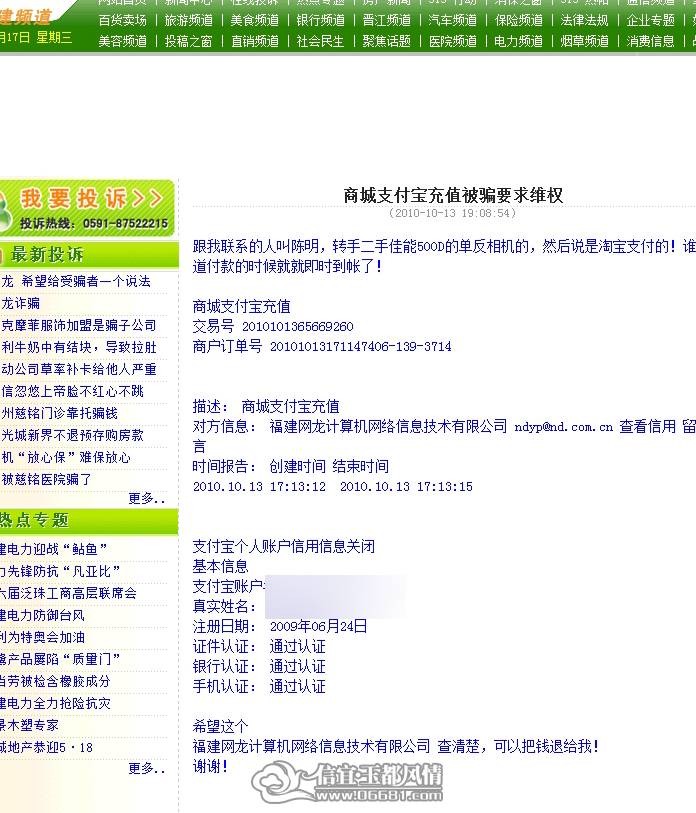Open 州慈铭门诊靠托骗钱 complaint
Viewport: 696px width, 813px height.
click(x=59, y=413)
